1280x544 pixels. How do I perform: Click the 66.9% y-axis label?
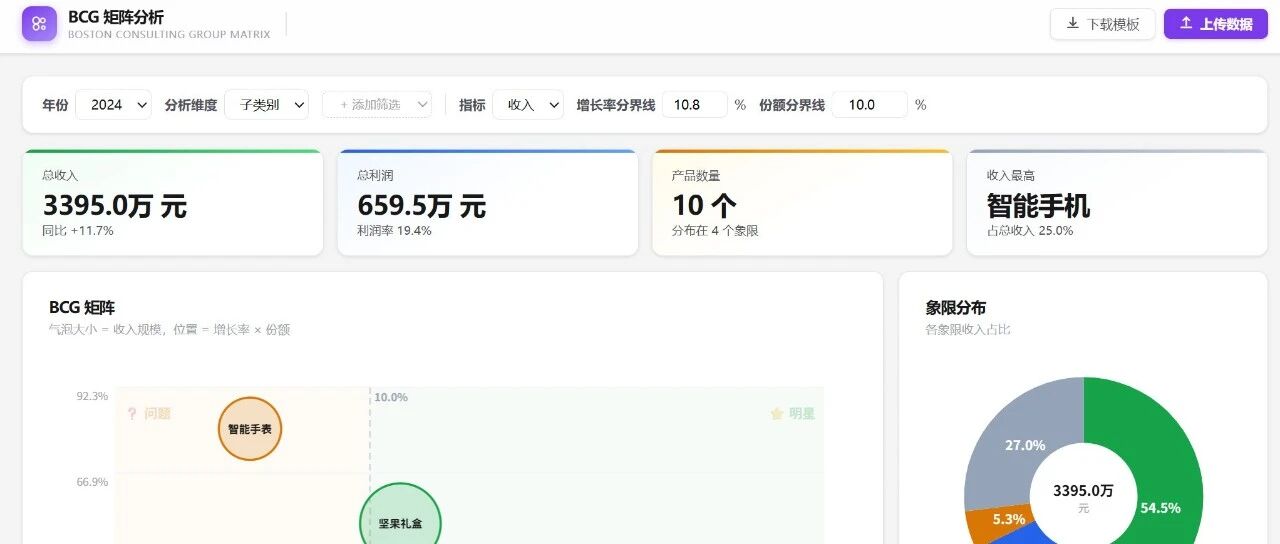92,482
